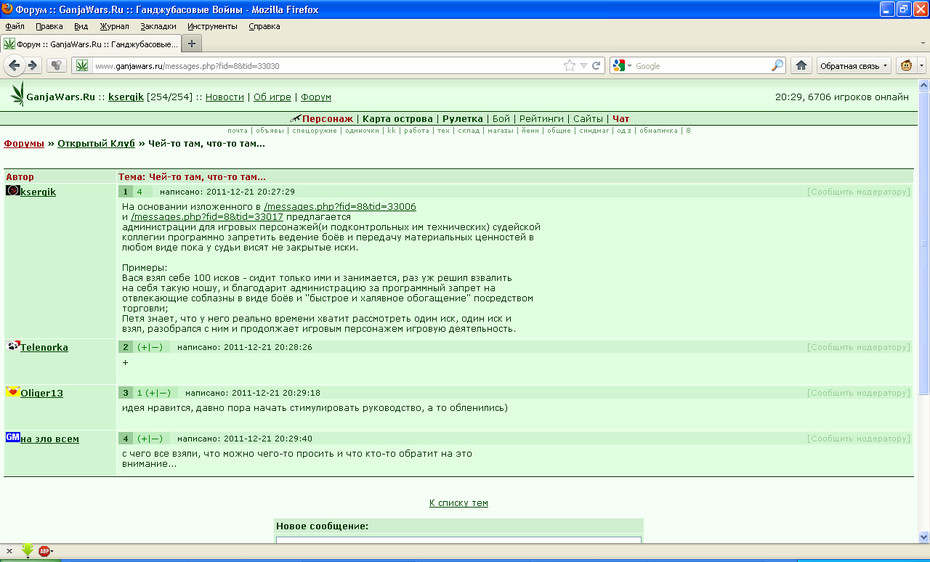Image resolution: width=930 pixels, height=562 pixels.
Task: Open the dropdown next to monkey icon
Action: (x=921, y=66)
